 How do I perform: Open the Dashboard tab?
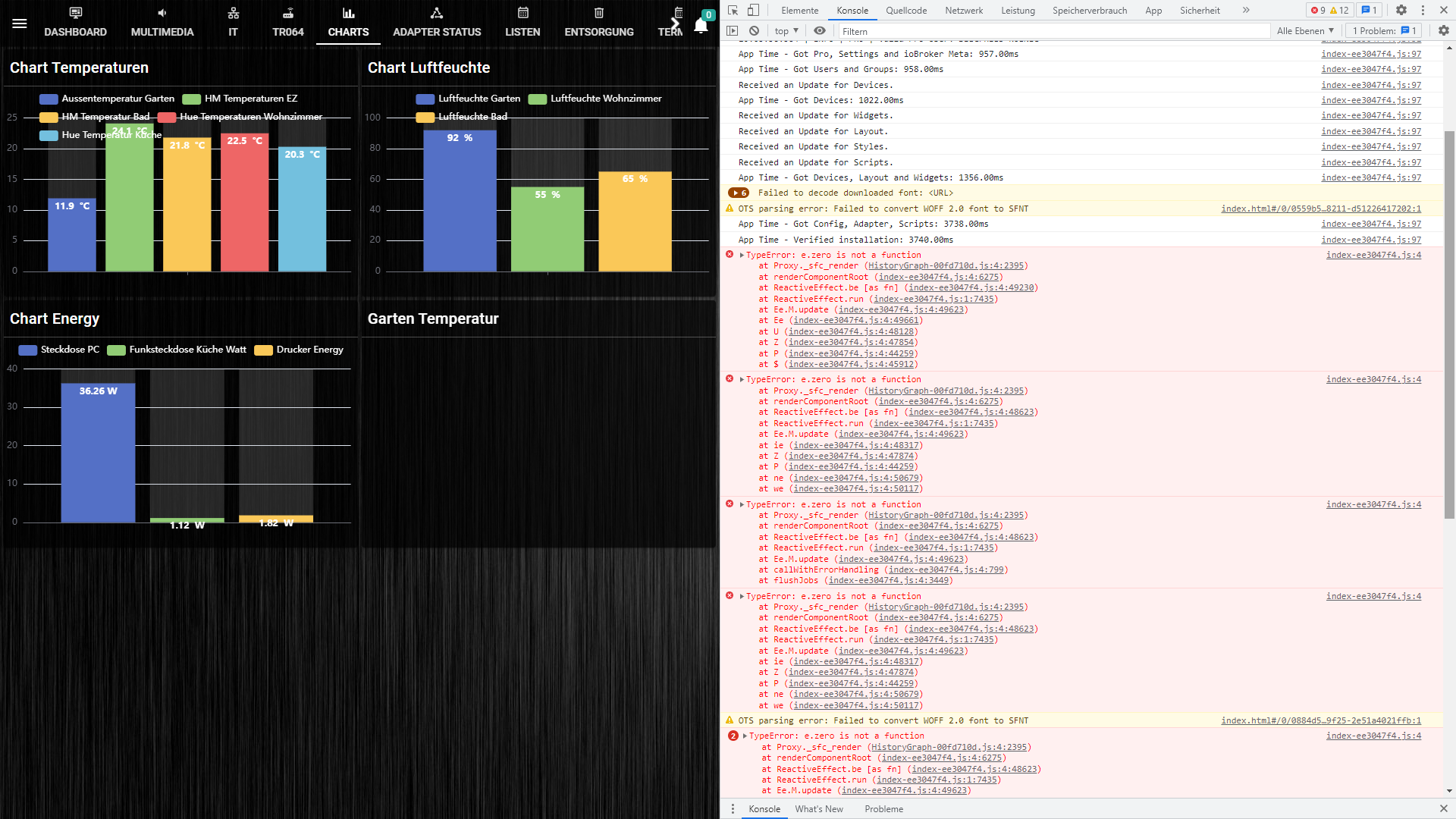click(x=75, y=23)
